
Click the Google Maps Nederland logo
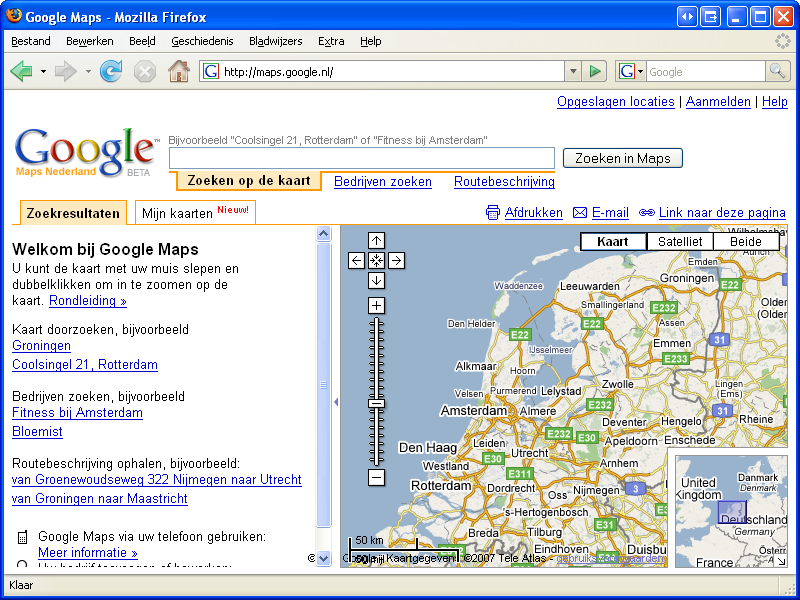(x=85, y=152)
